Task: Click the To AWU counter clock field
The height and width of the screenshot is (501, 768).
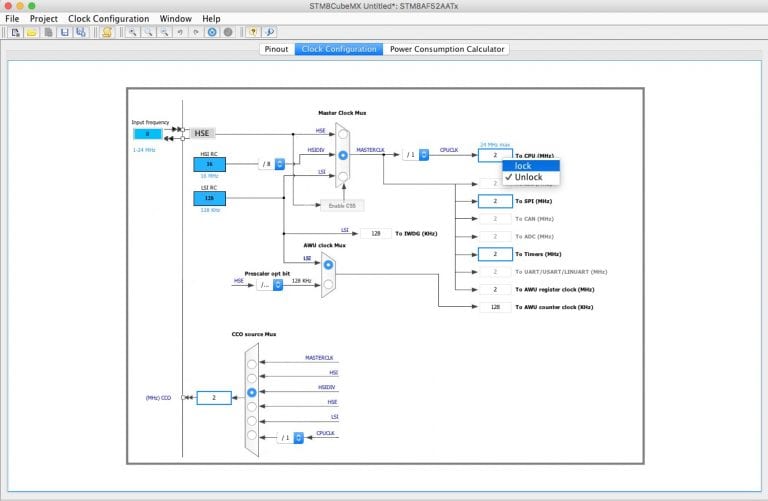Action: coord(495,307)
